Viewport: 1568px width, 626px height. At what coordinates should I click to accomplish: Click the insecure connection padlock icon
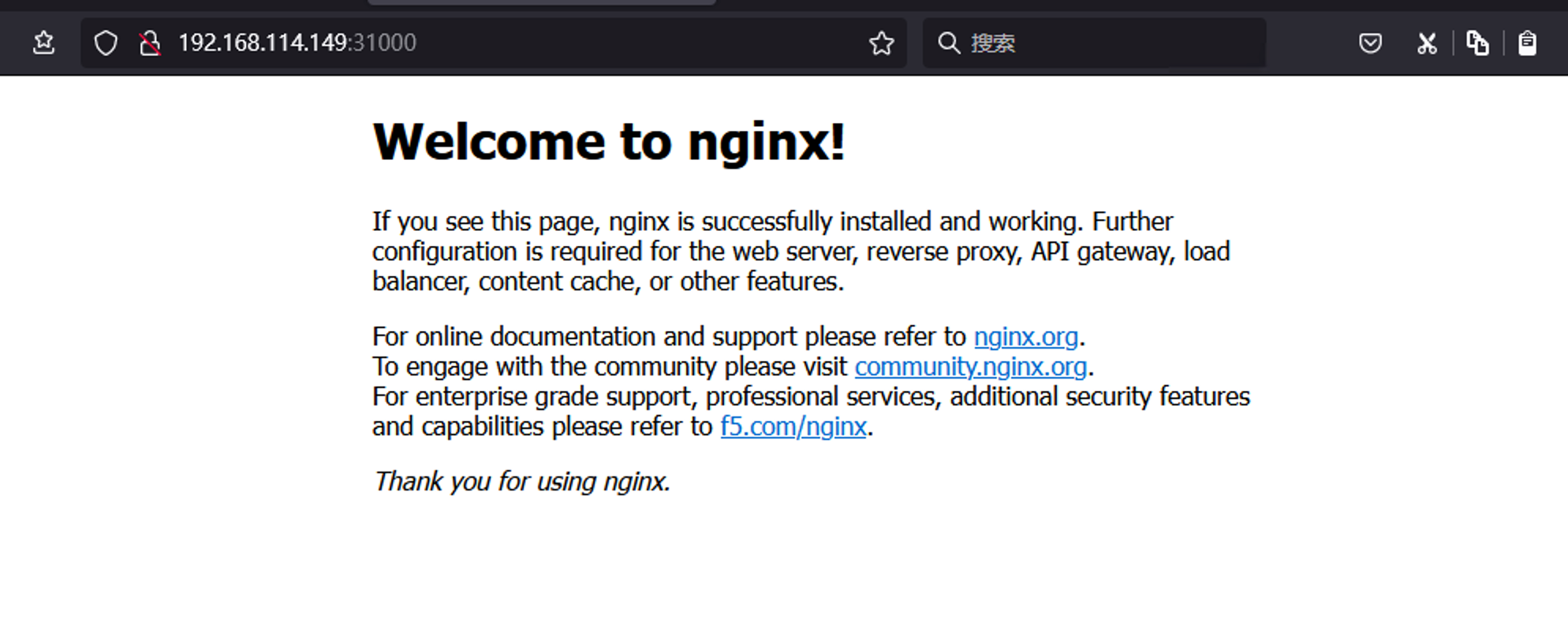(150, 43)
